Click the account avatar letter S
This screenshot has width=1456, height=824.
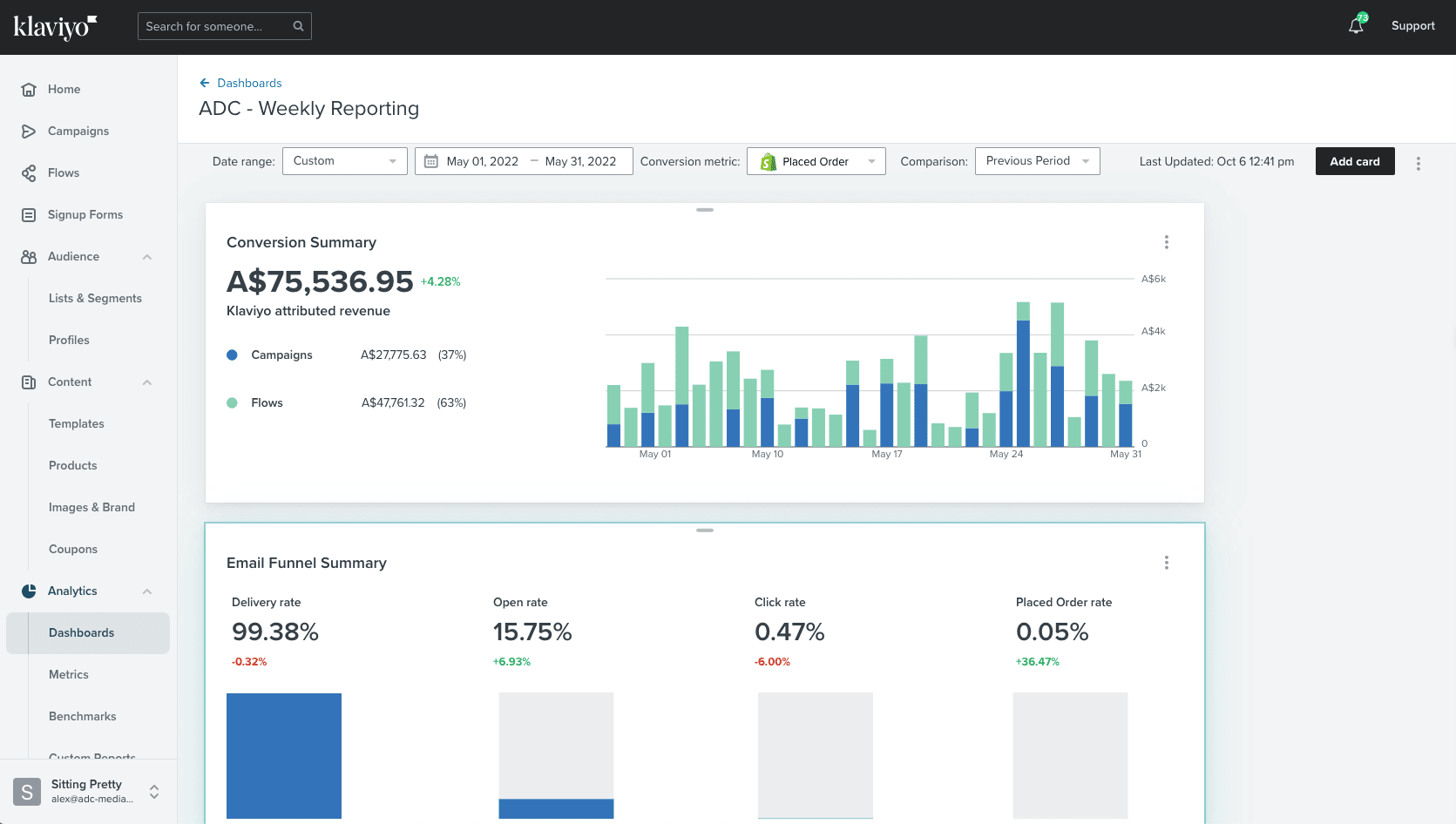pyautogui.click(x=27, y=792)
